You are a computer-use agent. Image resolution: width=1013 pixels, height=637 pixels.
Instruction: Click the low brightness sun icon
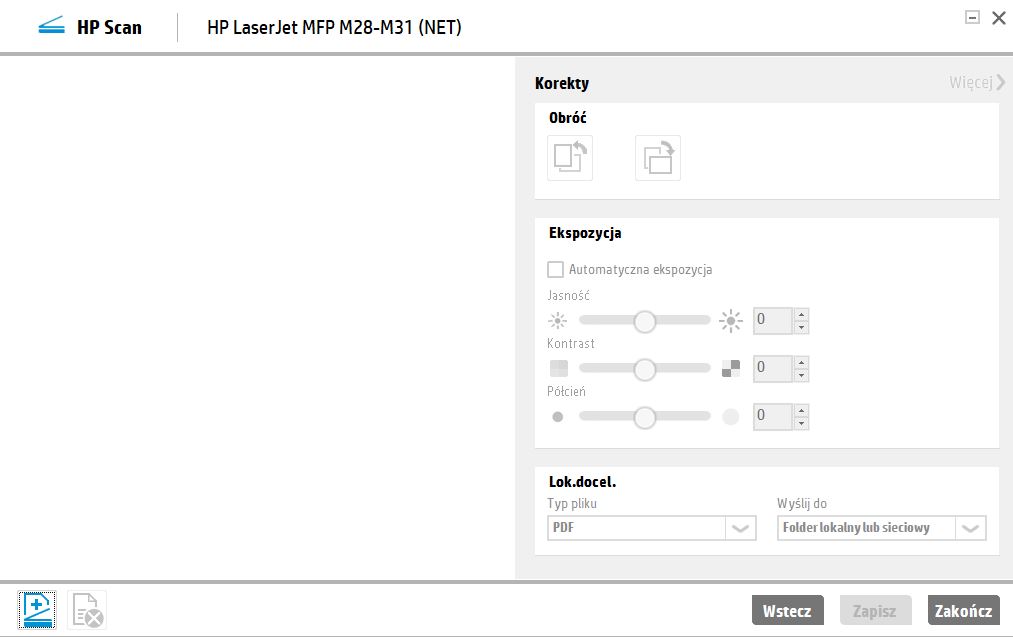pyautogui.click(x=558, y=320)
